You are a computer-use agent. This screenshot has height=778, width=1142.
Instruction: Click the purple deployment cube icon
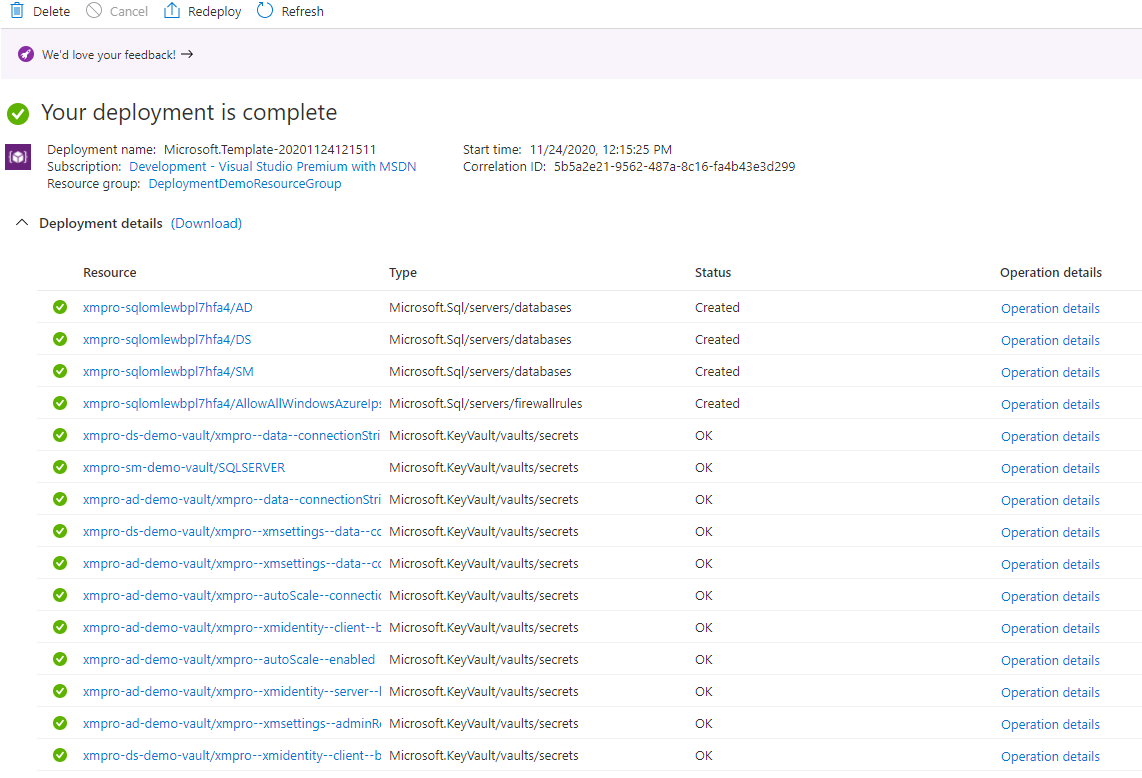18,157
